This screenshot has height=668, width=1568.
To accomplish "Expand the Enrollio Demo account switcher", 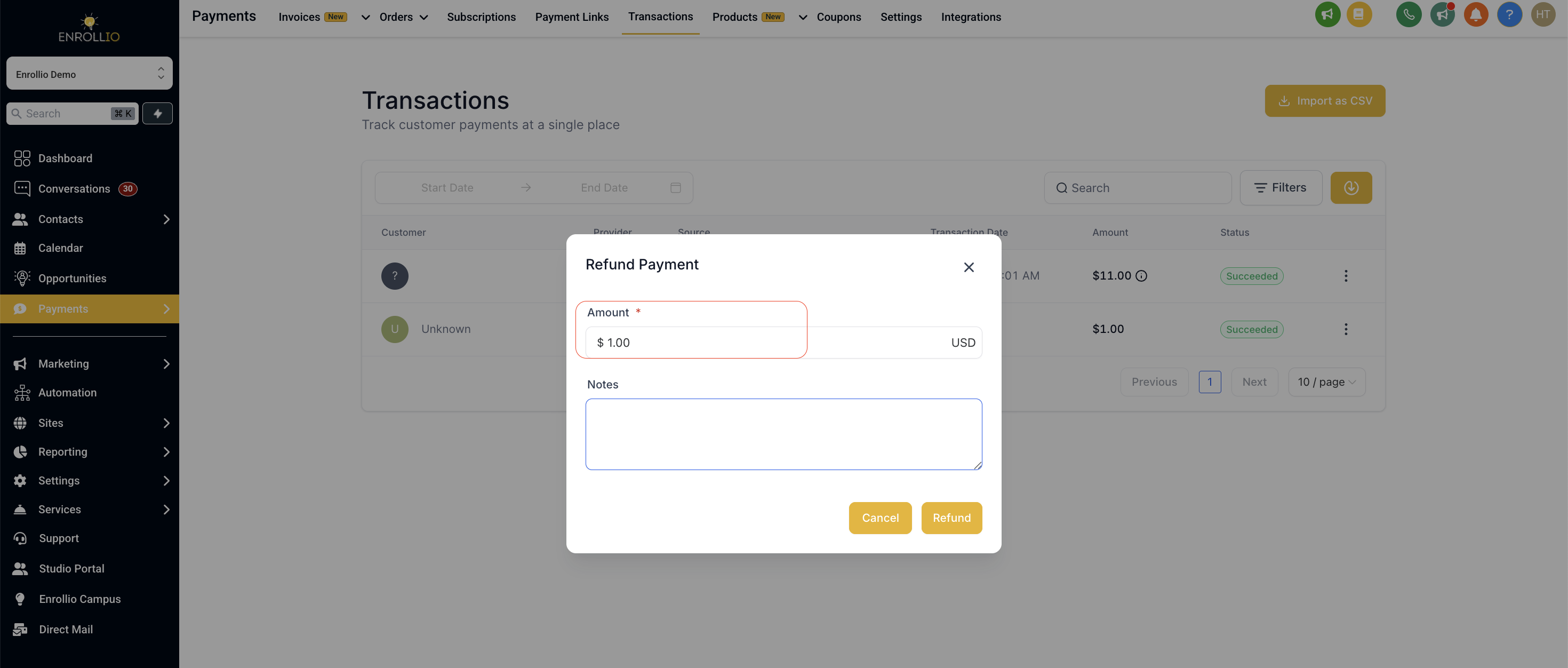I will (90, 74).
